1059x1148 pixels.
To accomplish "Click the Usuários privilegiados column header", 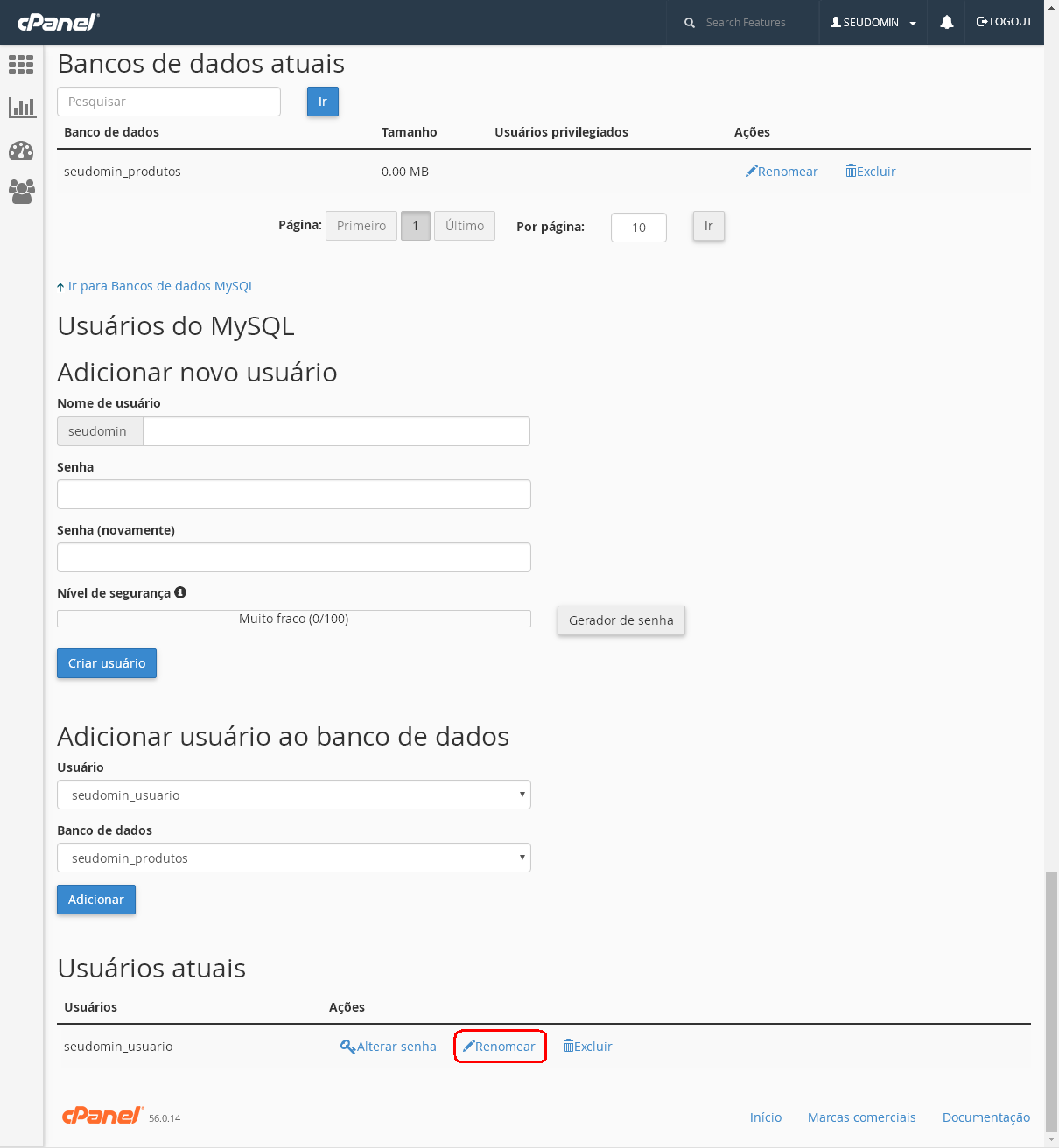I will 561,132.
